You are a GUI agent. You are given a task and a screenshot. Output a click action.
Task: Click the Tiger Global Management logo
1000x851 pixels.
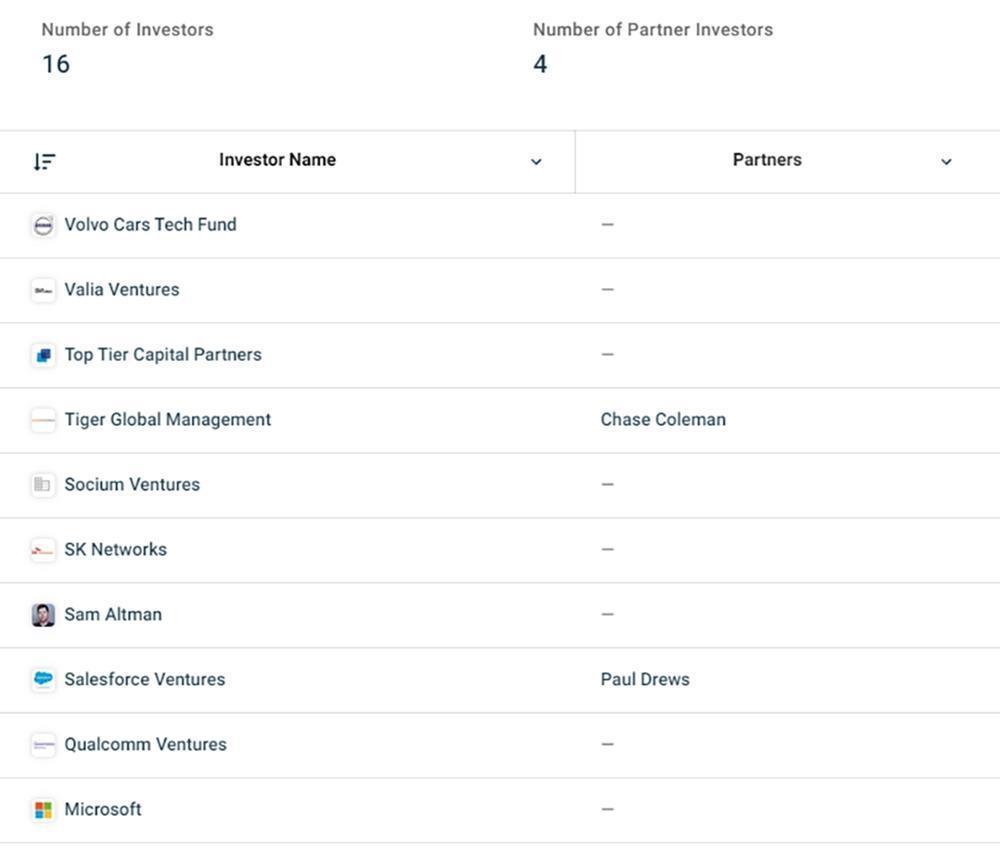click(x=43, y=421)
